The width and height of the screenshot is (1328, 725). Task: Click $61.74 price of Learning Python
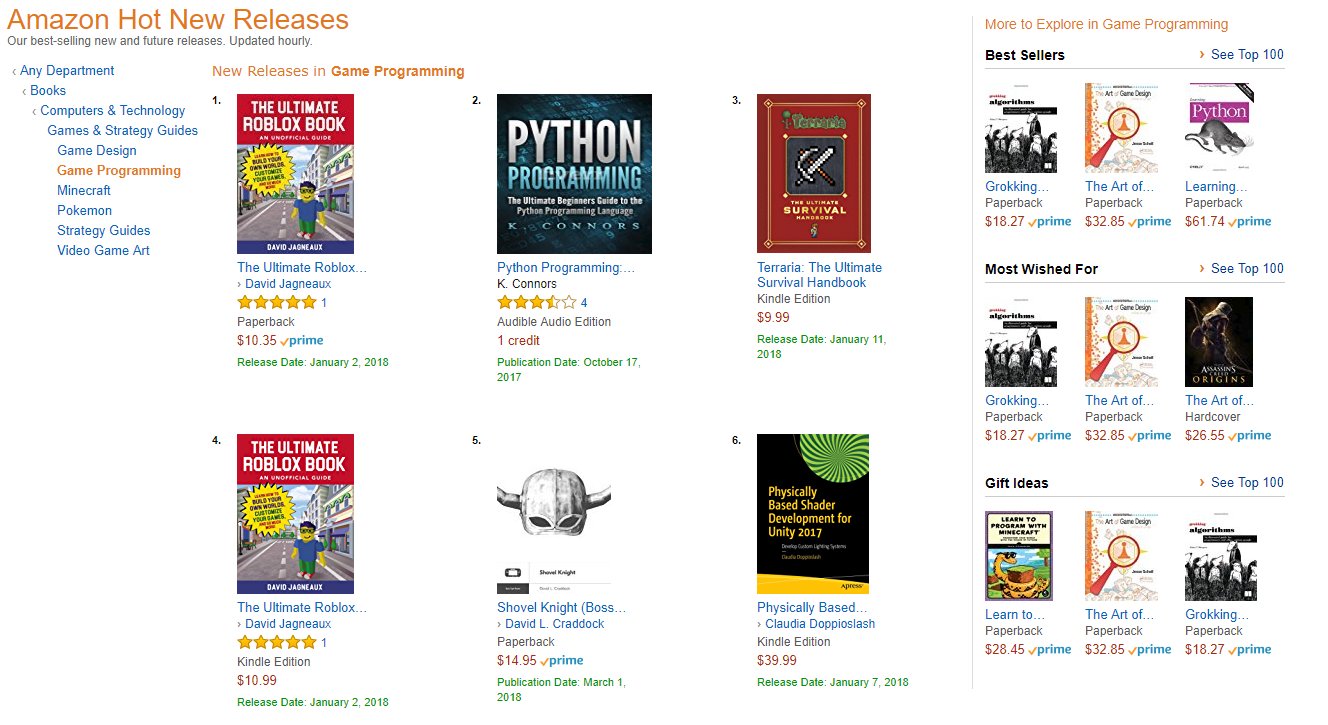[x=1205, y=222]
